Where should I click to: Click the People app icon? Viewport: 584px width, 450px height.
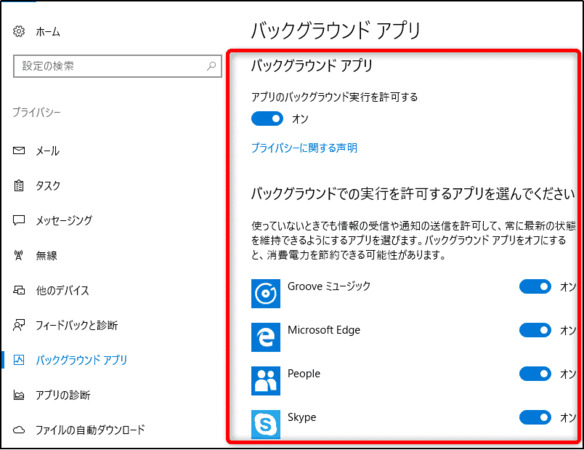tap(266, 381)
